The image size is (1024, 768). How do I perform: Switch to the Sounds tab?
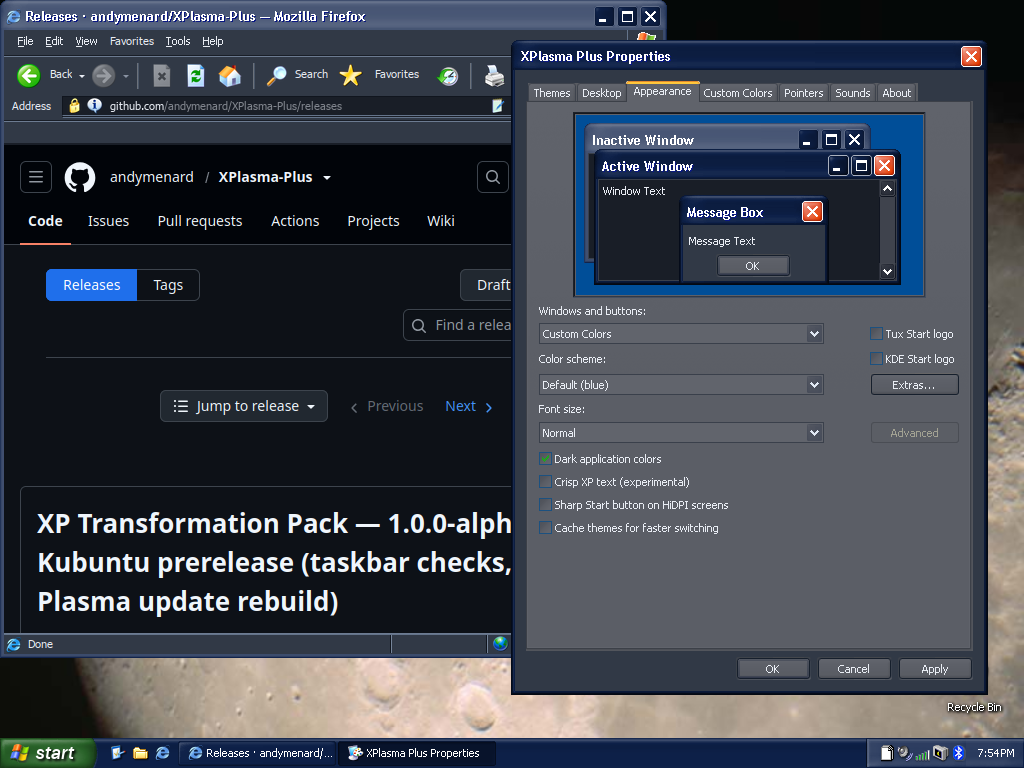click(x=853, y=93)
